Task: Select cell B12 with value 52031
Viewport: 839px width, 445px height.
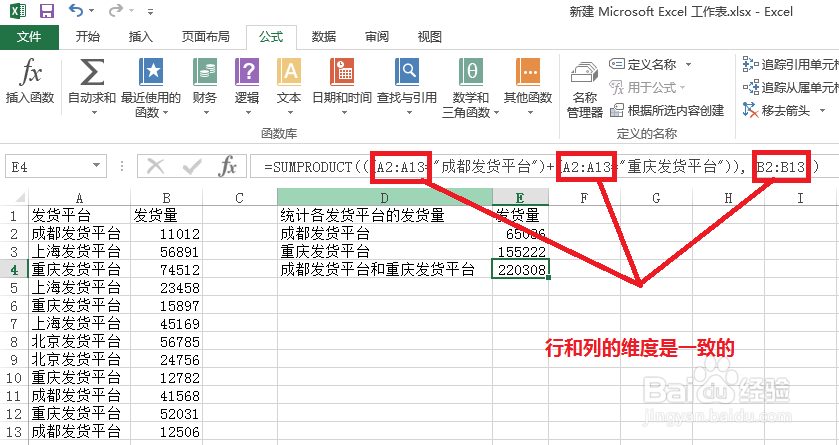Action: [166, 413]
